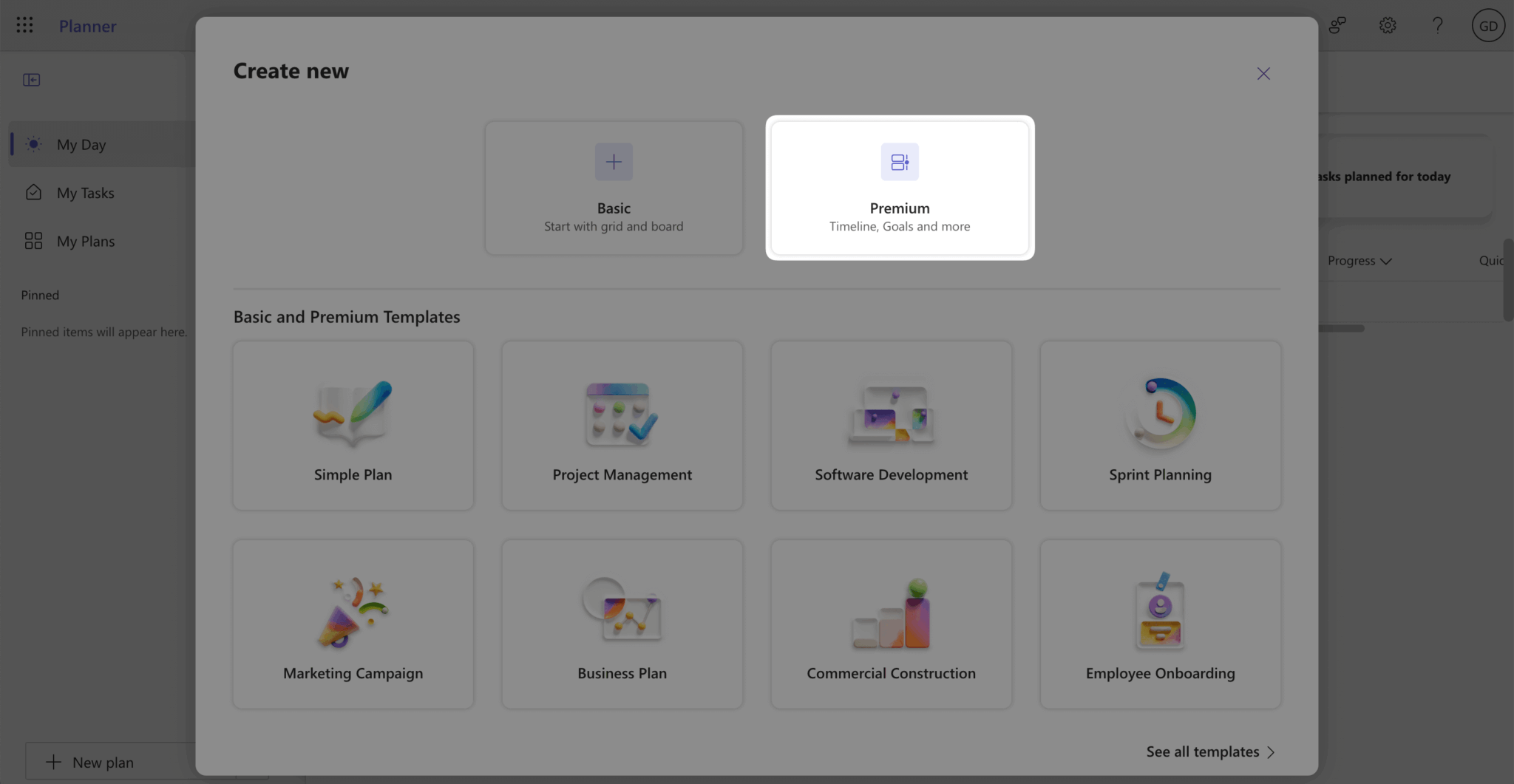Screen dimensions: 1514x784
Task: Go to My Day in sidebar
Action: pyautogui.click(x=81, y=145)
